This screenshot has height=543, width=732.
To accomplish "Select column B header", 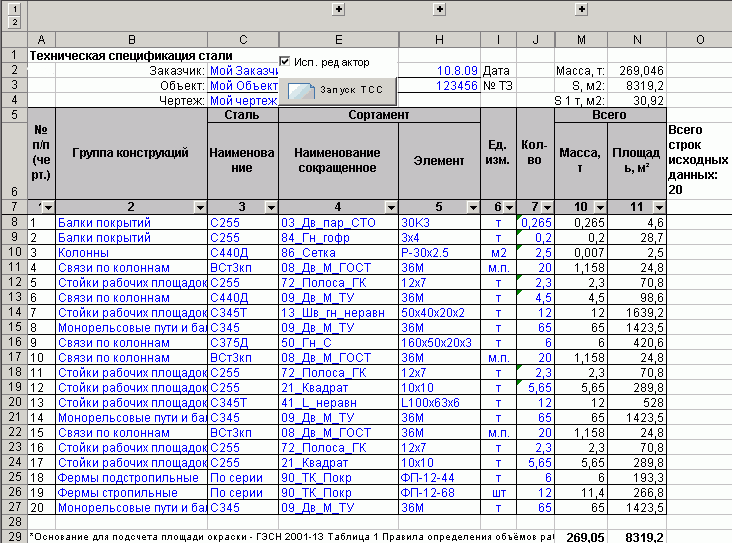I will click(132, 40).
